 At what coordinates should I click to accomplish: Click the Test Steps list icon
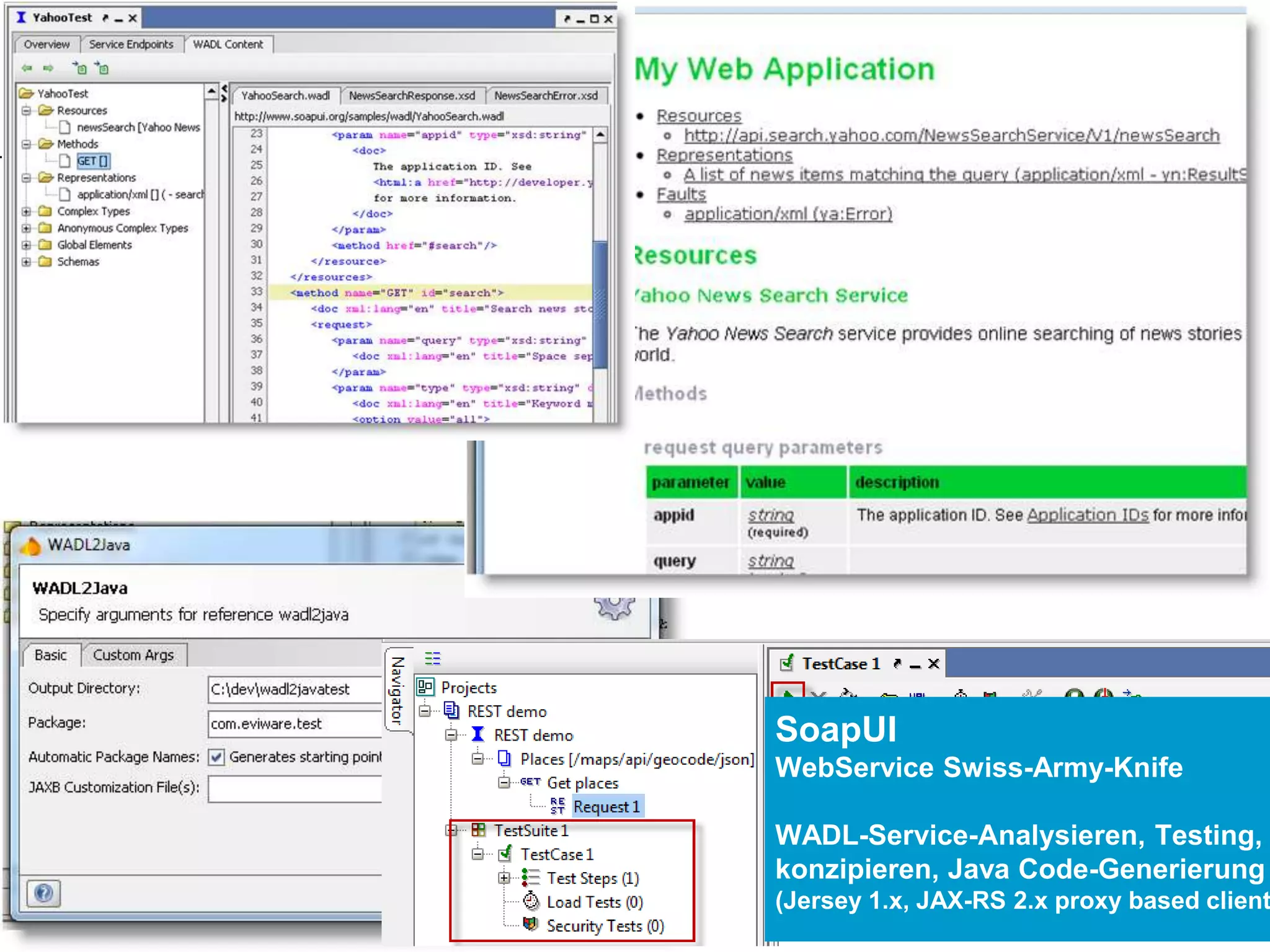pyautogui.click(x=531, y=878)
